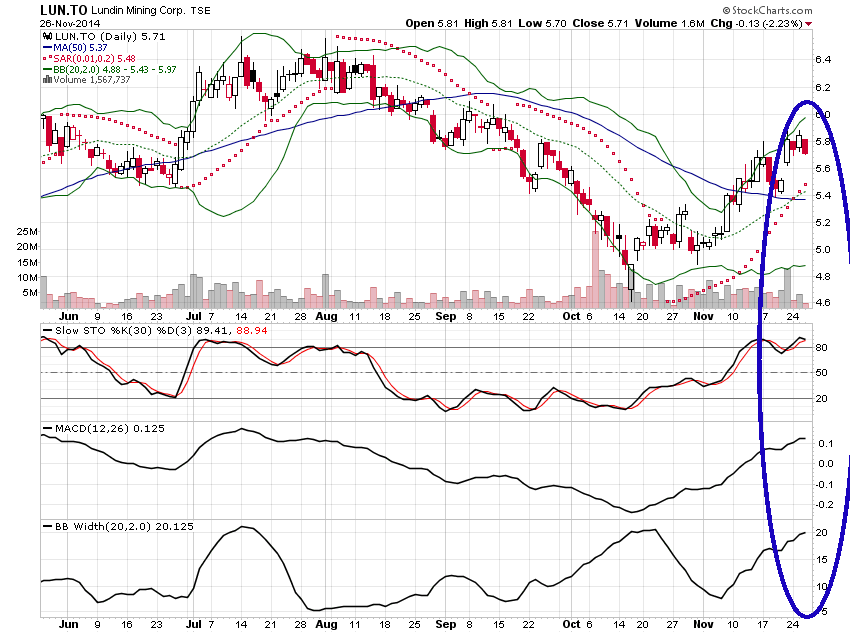Click the High 5.81 value
The height and width of the screenshot is (633, 850).
click(x=488, y=23)
